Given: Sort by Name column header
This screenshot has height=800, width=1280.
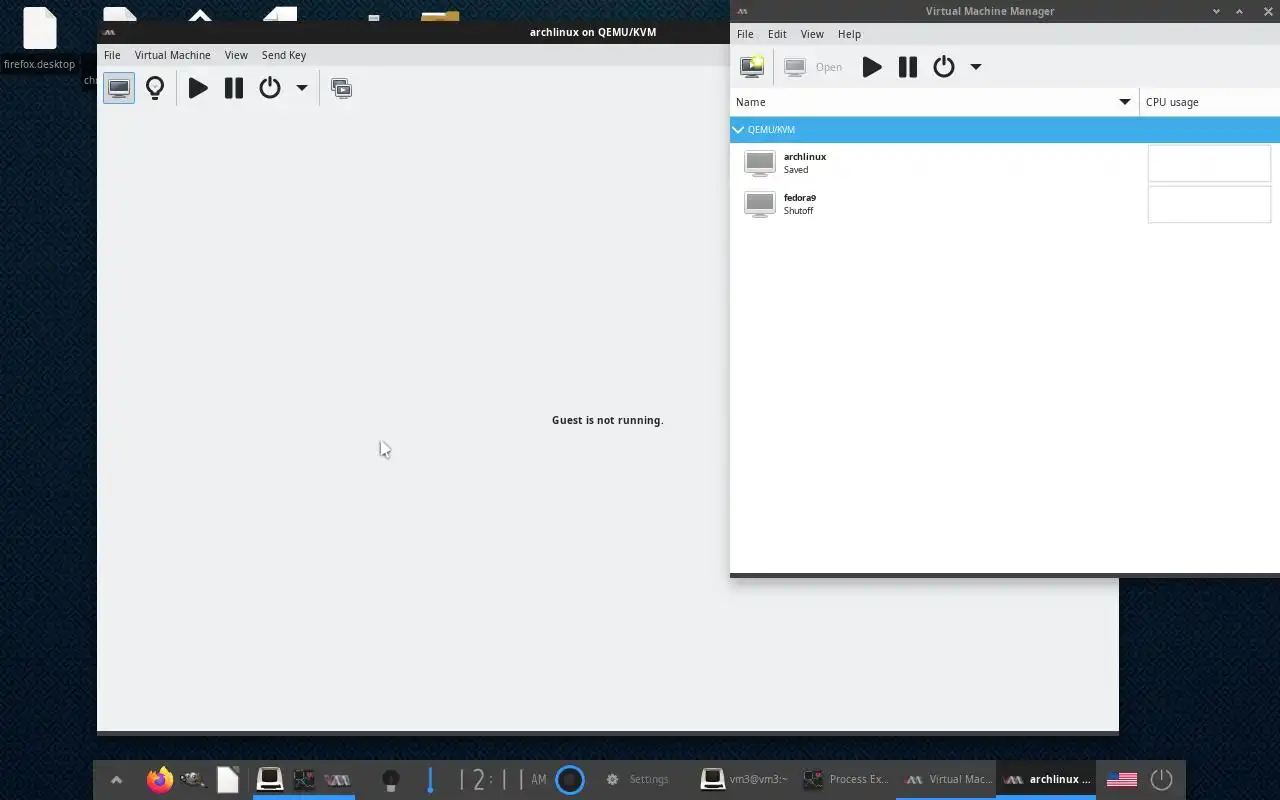Looking at the screenshot, I should click(934, 102).
